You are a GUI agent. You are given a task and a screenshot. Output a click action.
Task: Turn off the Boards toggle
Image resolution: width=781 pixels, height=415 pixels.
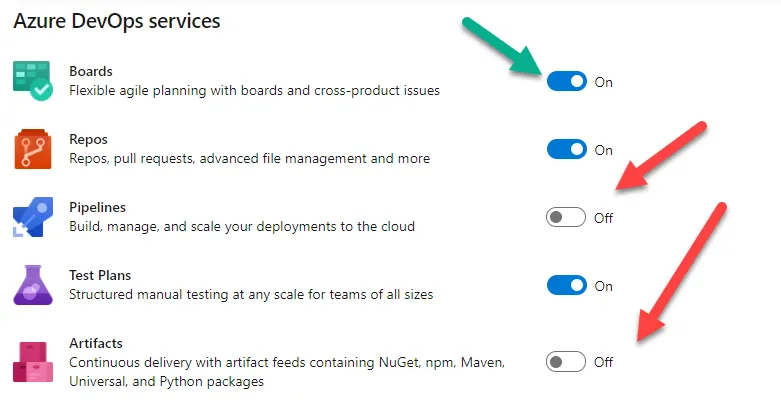point(566,82)
